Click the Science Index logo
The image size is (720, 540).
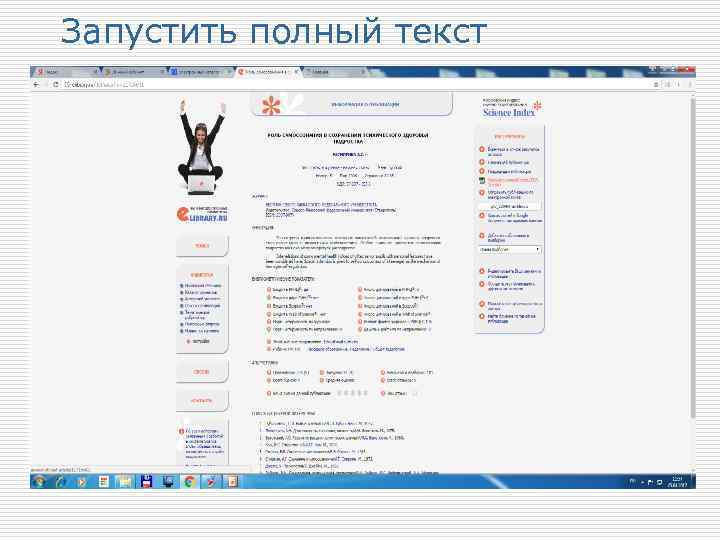coord(512,108)
